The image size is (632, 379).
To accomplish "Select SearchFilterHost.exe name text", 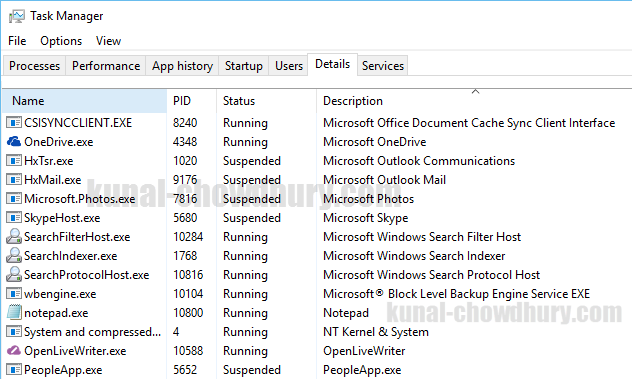I will pos(77,237).
